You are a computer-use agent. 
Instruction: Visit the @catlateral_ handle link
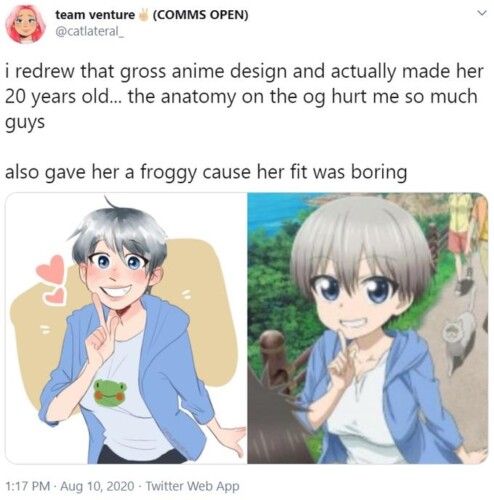tap(89, 32)
